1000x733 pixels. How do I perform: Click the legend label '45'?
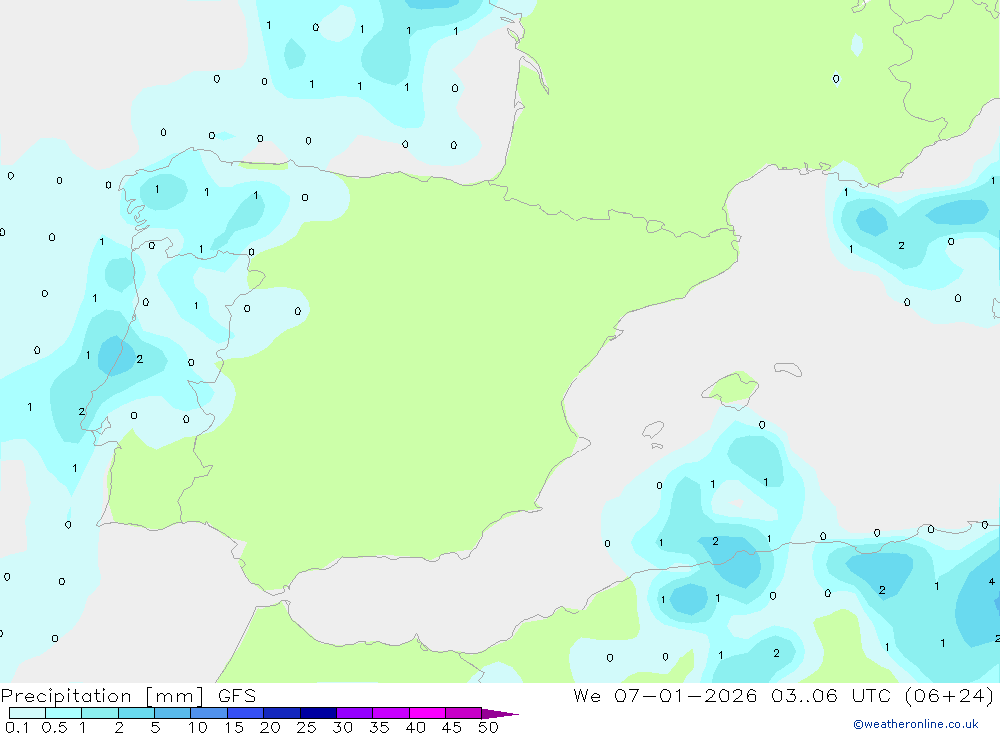tap(452, 727)
